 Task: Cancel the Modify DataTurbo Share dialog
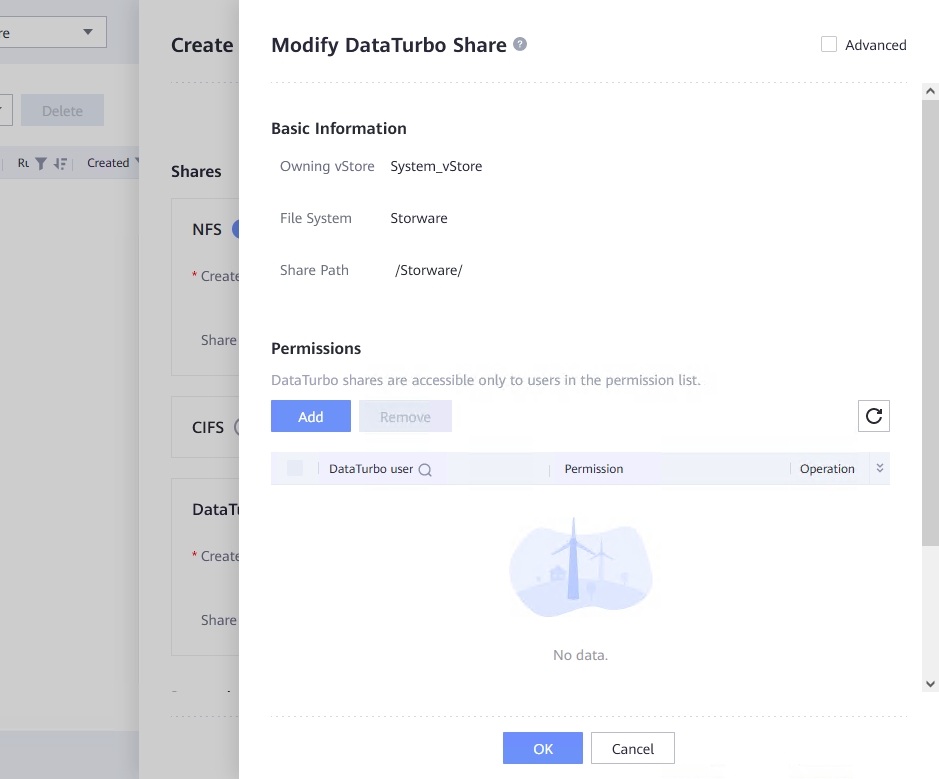[x=632, y=748]
